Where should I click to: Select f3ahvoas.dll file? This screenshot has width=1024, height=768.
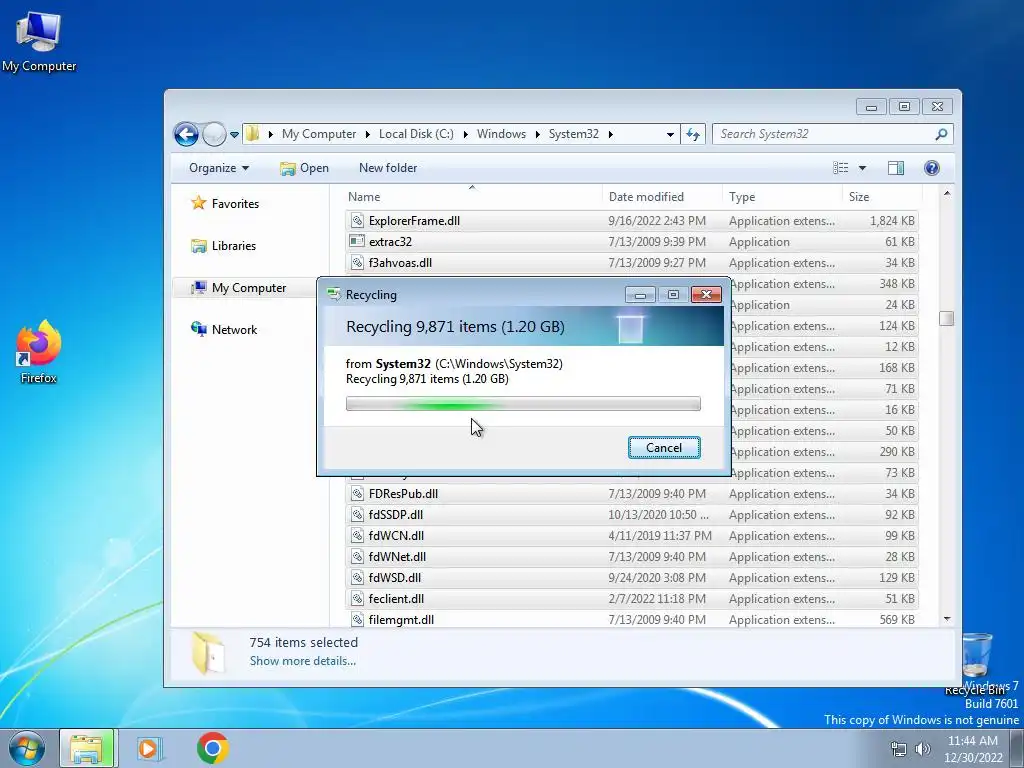tap(632, 263)
